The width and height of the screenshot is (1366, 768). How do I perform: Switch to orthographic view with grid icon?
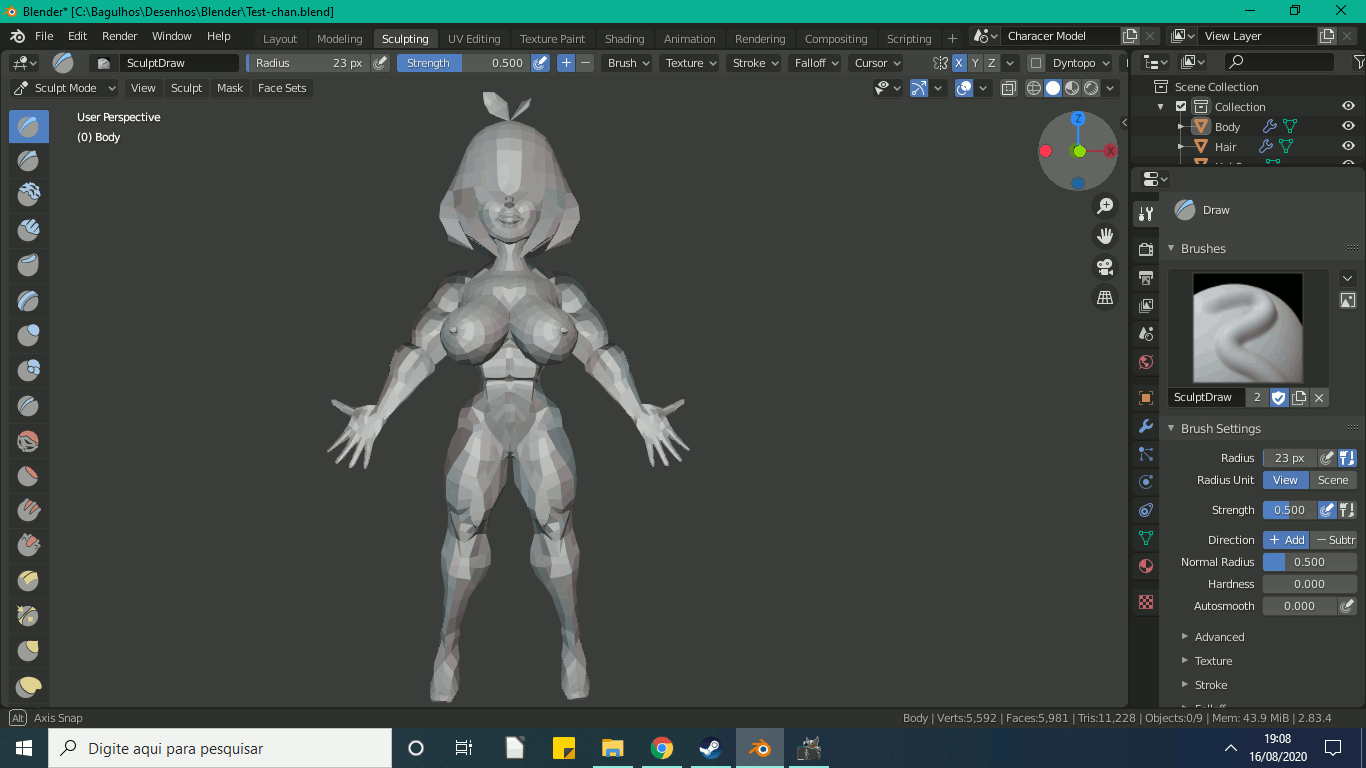tap(1105, 298)
